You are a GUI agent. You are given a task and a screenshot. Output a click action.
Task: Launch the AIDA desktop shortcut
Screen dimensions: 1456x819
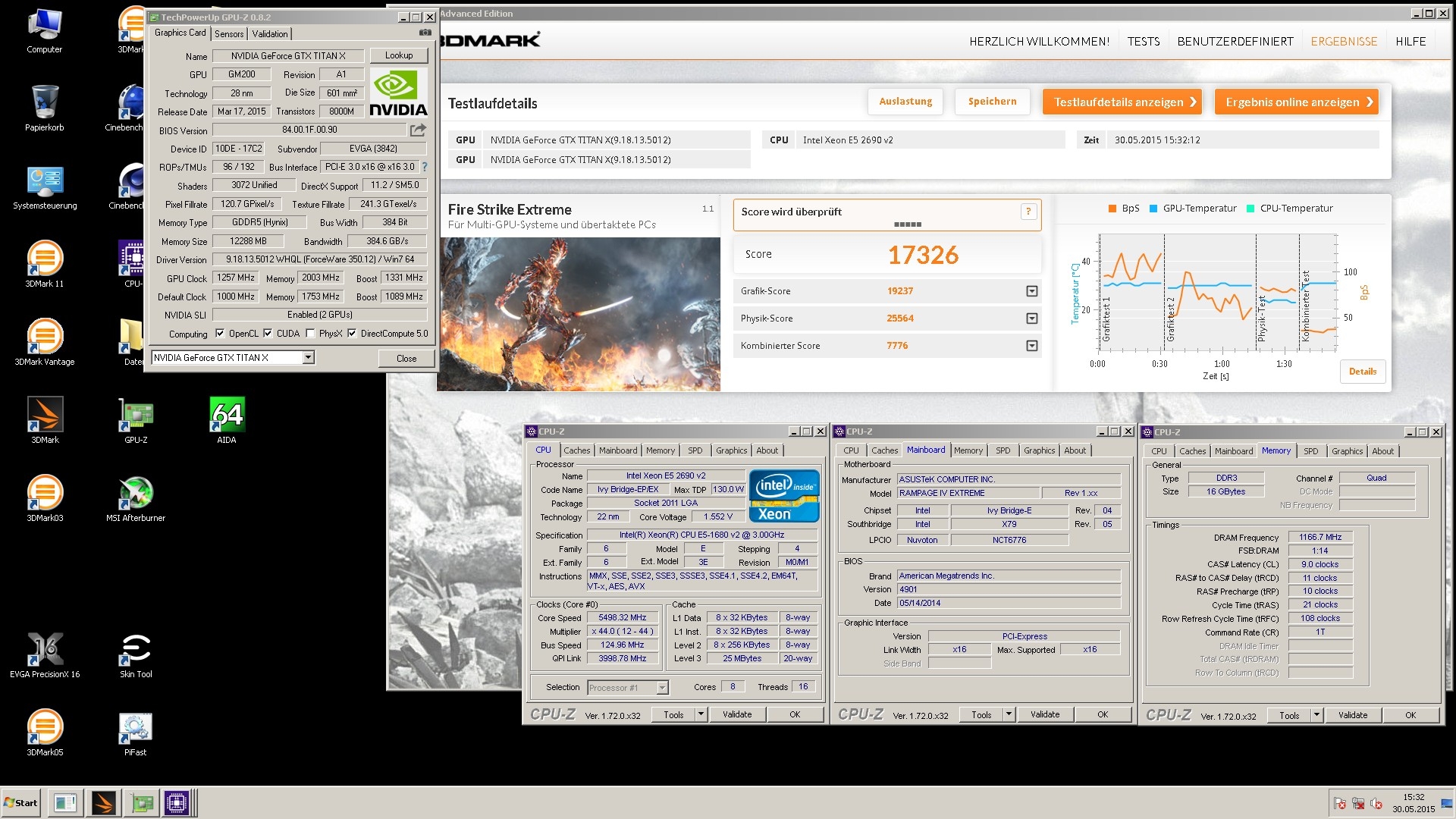coord(227,419)
